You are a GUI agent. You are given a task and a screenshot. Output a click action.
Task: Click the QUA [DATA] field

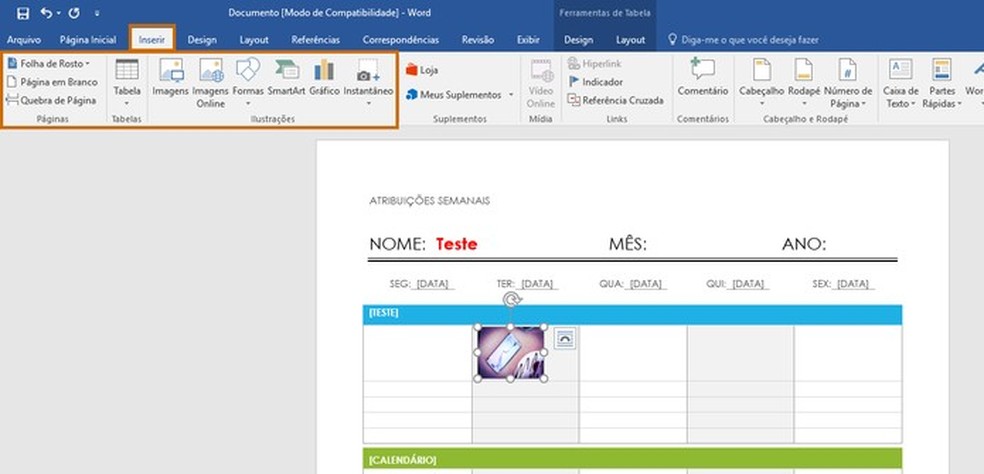coord(633,284)
